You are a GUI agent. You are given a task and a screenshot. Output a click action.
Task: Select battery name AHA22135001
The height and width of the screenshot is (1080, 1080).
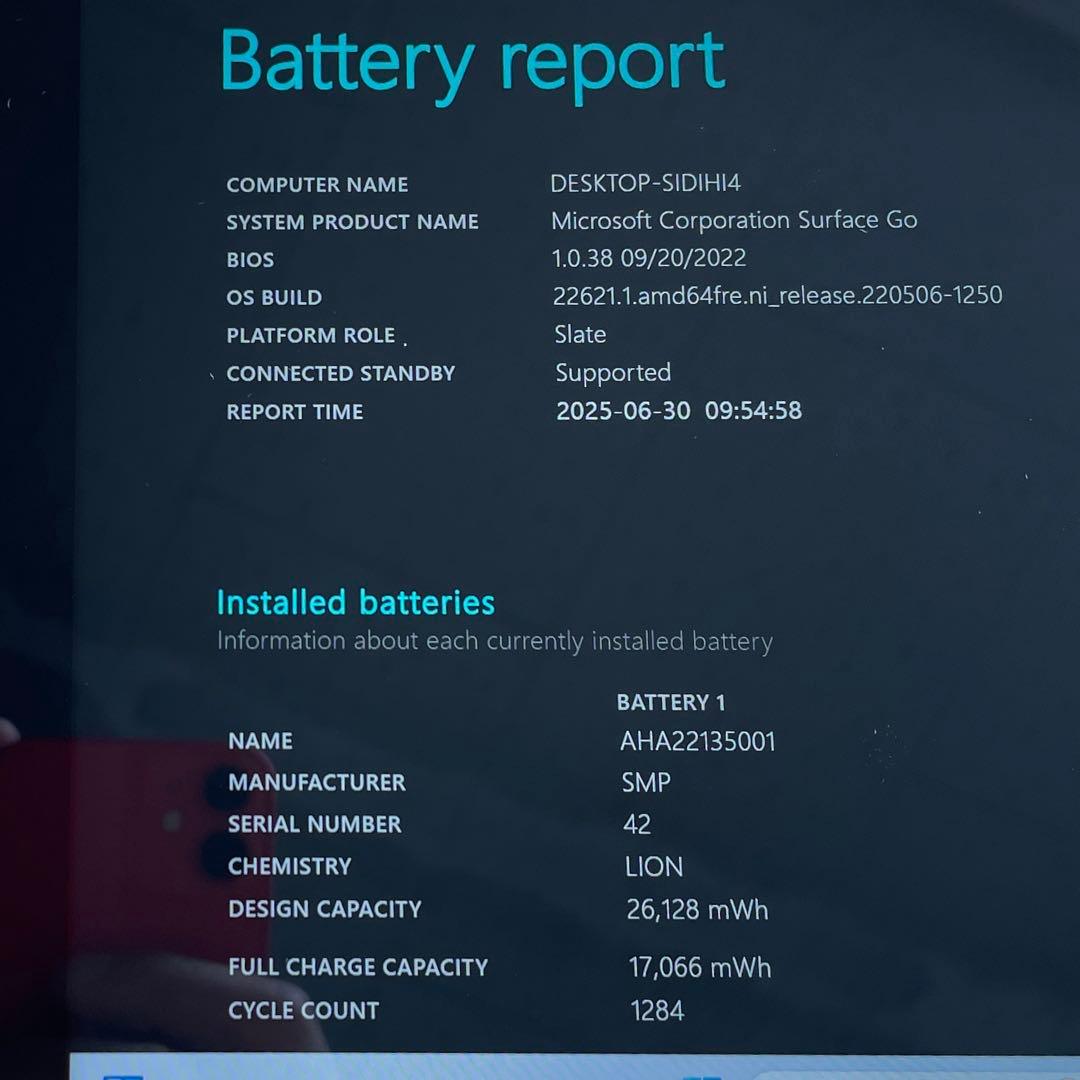[x=697, y=742]
